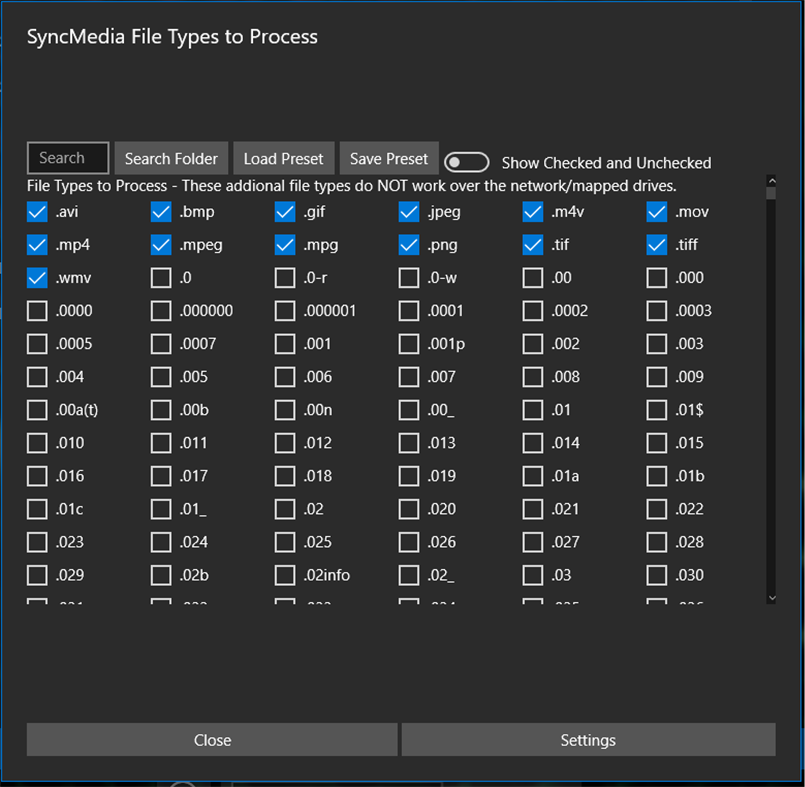Disable the .png file type
This screenshot has width=805, height=787.
[409, 244]
